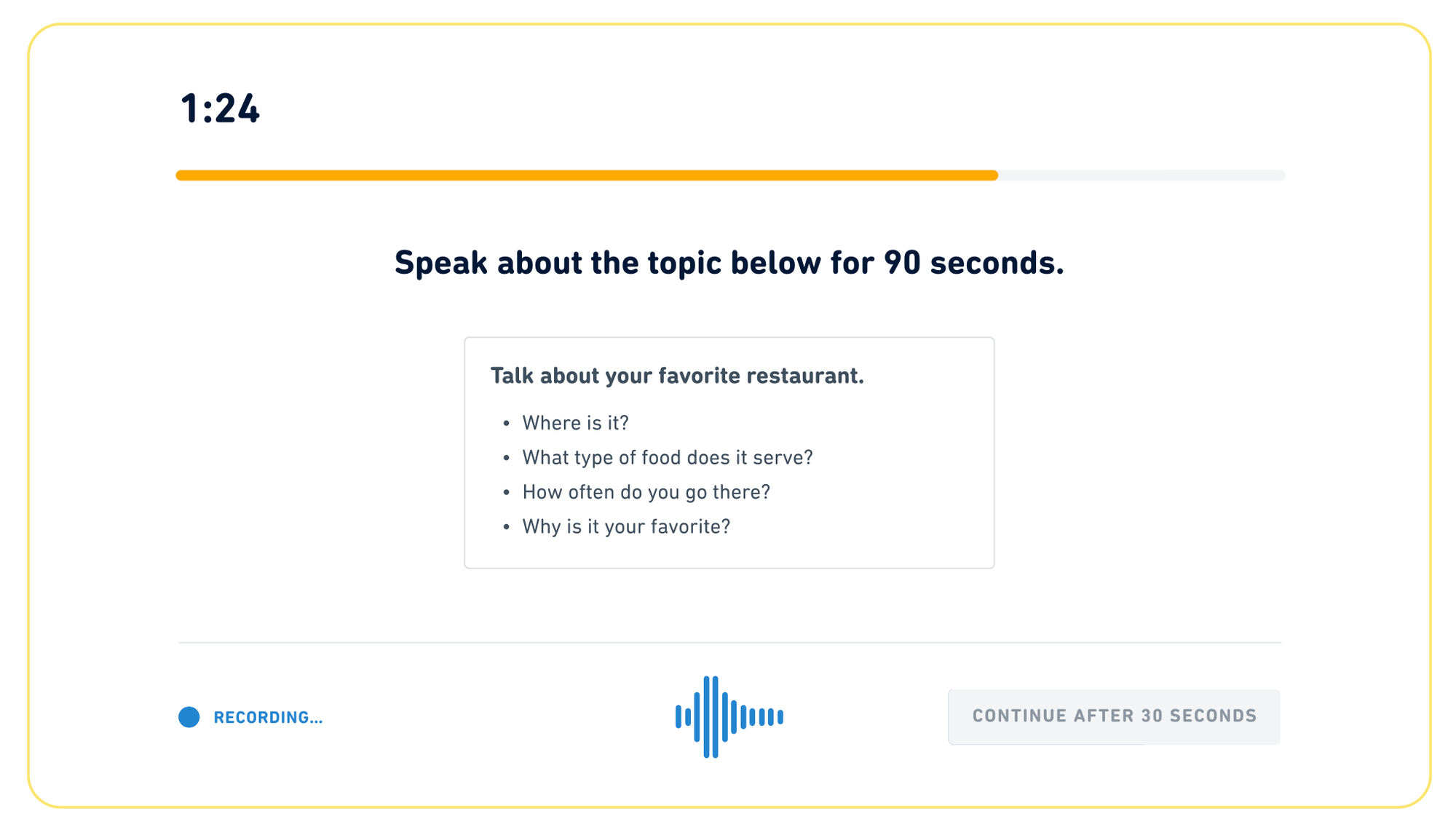Click the "Why is it your favorite?" question
The image size is (1456, 827).
[626, 527]
